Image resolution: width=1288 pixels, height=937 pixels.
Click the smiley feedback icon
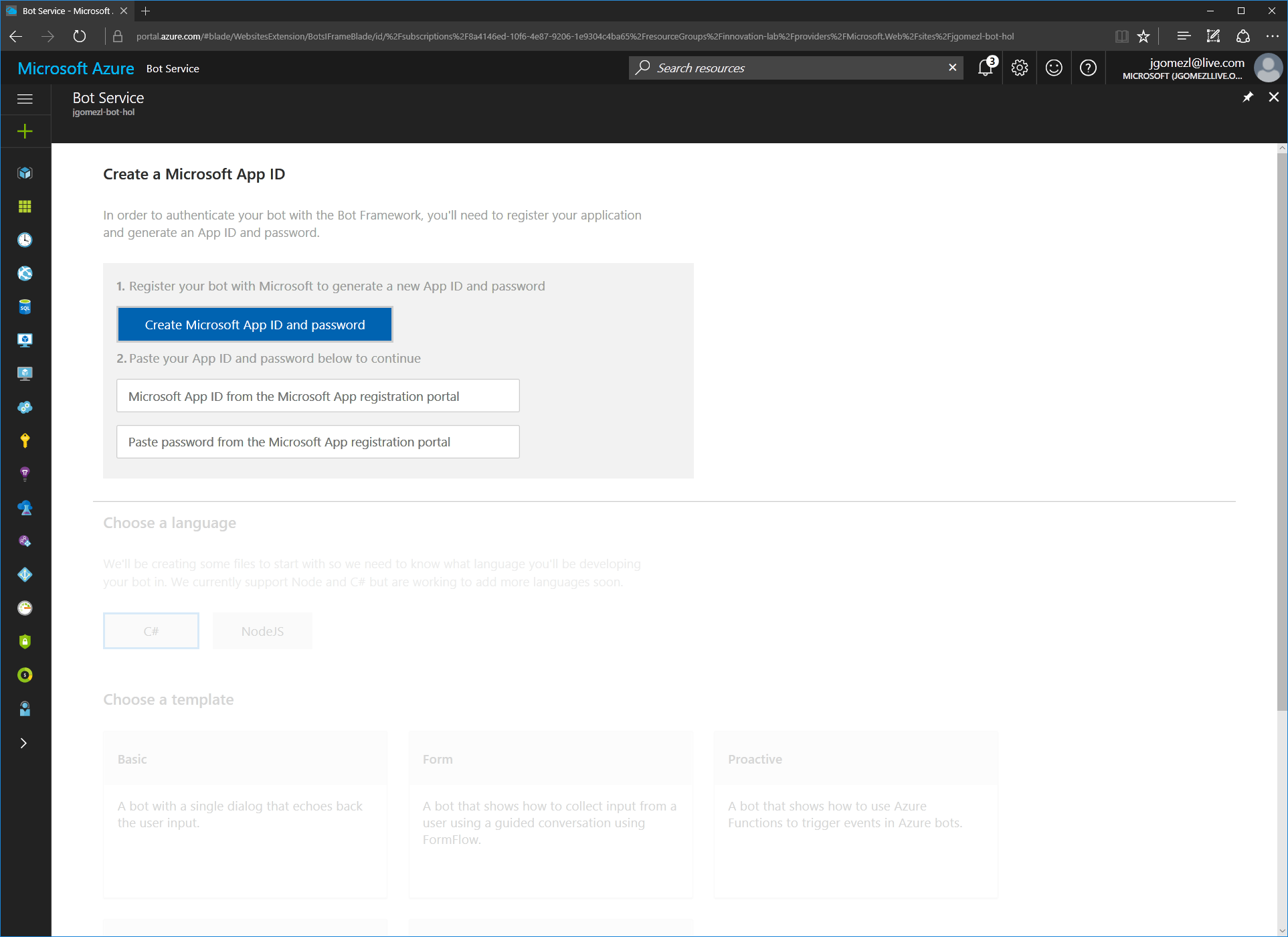coord(1054,67)
